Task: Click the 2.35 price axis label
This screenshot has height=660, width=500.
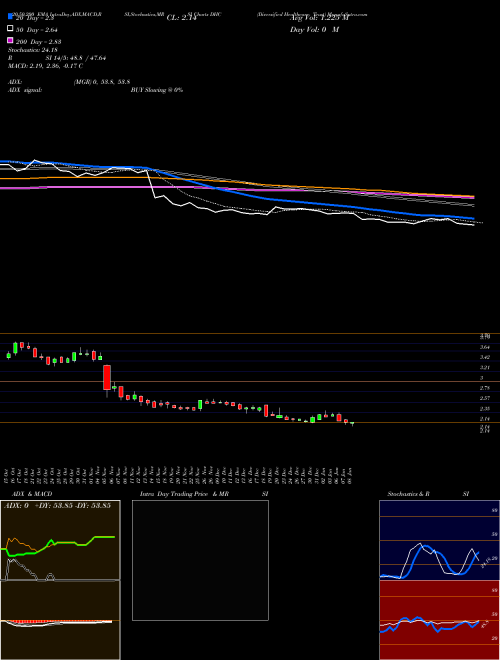Action: point(485,409)
